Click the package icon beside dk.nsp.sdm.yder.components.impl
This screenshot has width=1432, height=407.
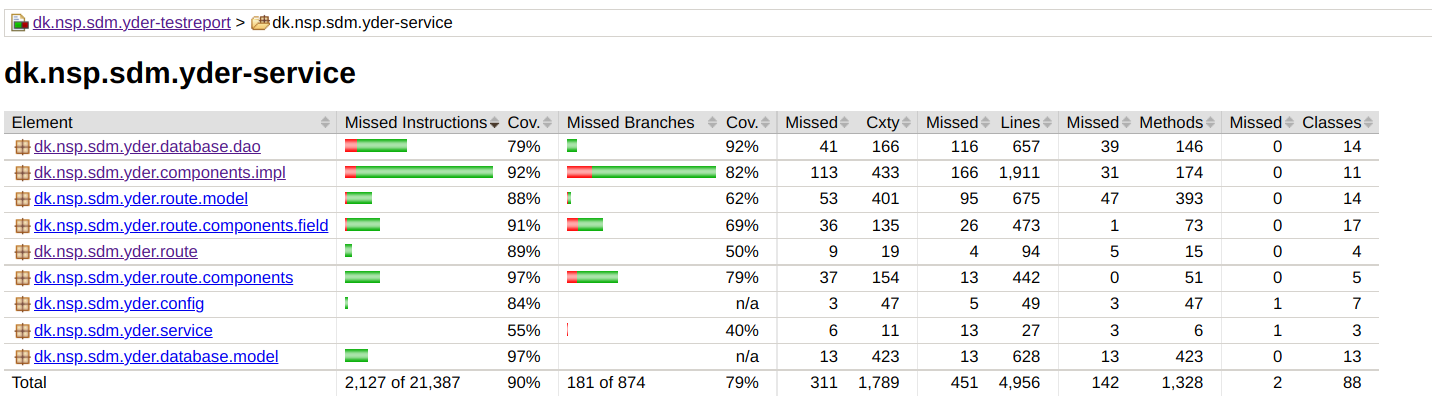(x=22, y=173)
